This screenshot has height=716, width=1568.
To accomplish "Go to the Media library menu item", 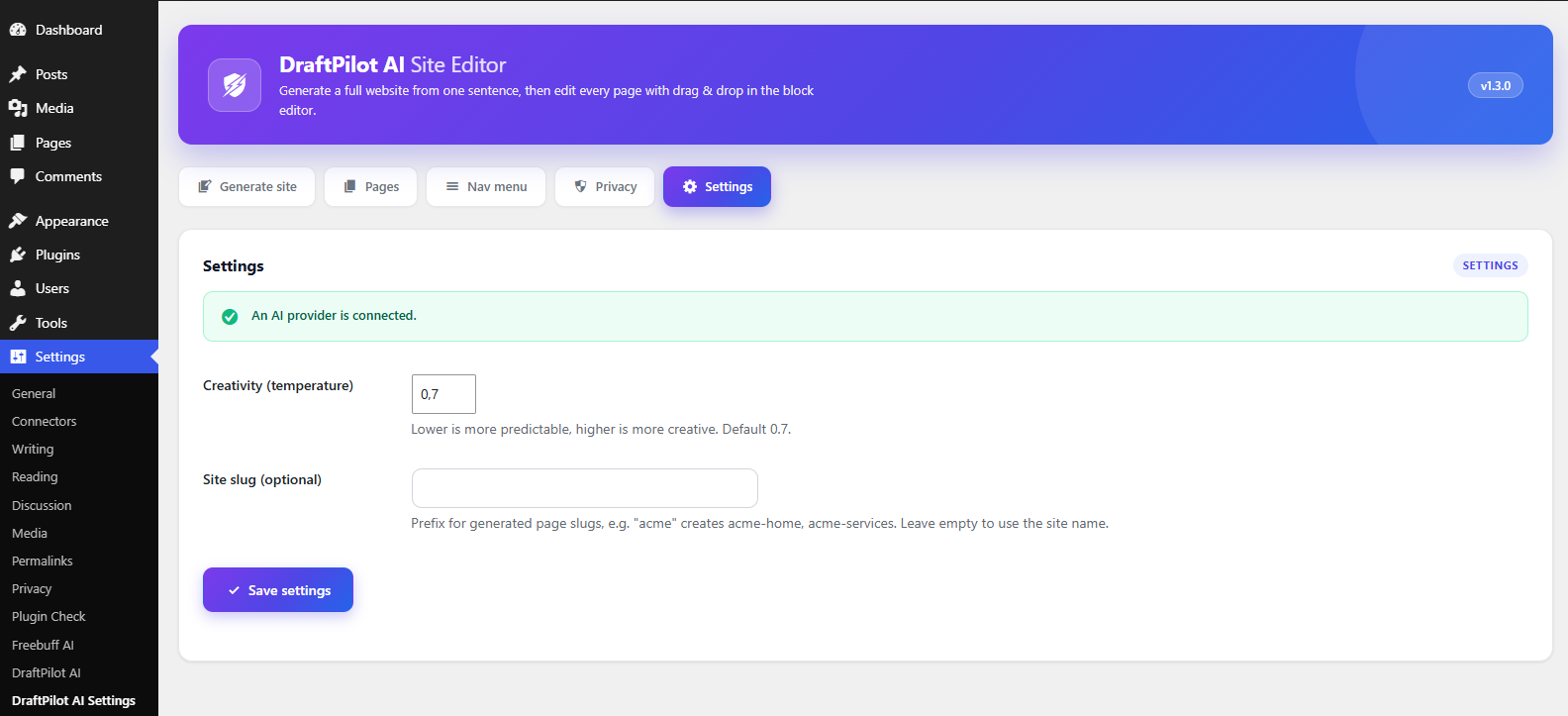I will (79, 108).
